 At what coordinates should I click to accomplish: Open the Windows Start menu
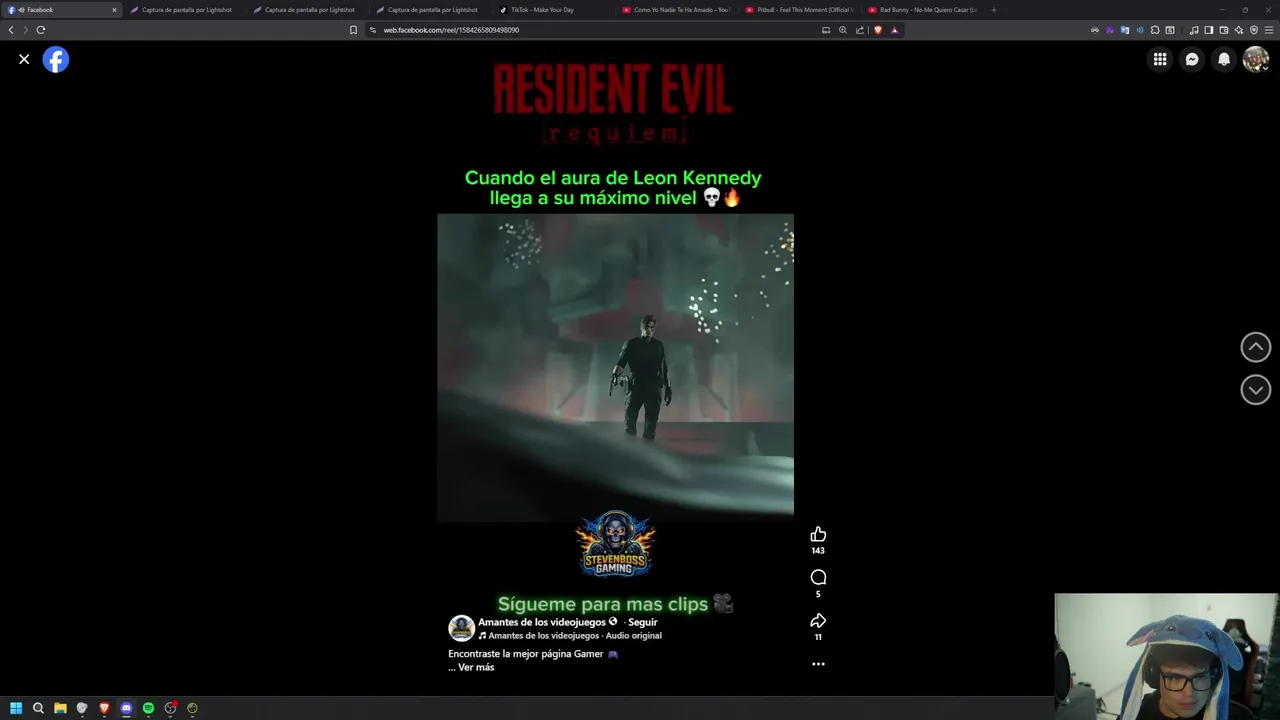click(16, 708)
